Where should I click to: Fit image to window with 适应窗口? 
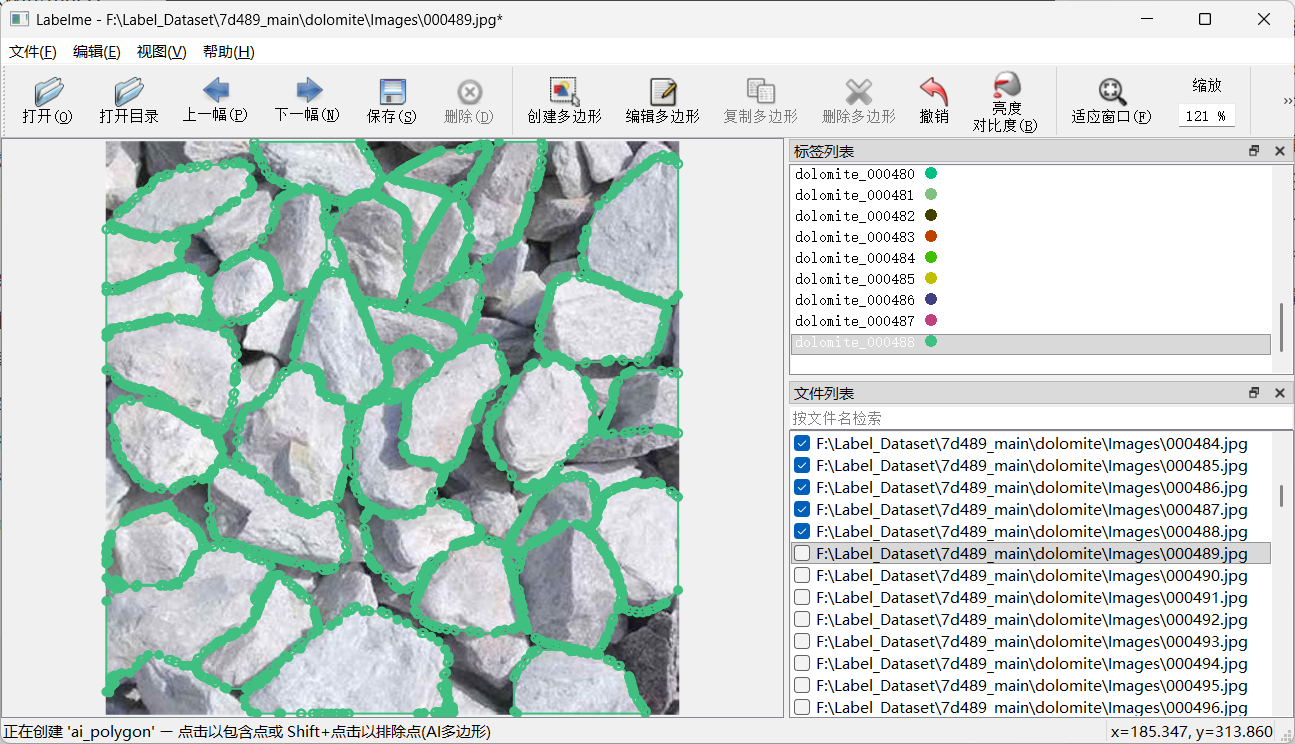click(x=1113, y=100)
